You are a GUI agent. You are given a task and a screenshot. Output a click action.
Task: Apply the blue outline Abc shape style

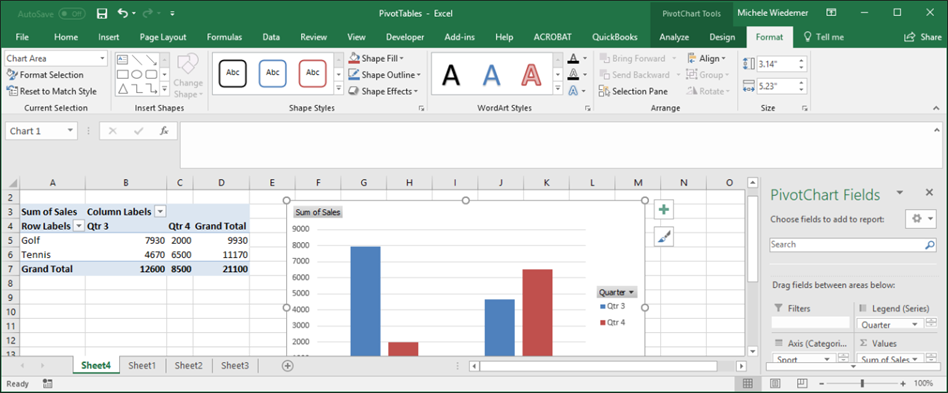click(x=273, y=73)
